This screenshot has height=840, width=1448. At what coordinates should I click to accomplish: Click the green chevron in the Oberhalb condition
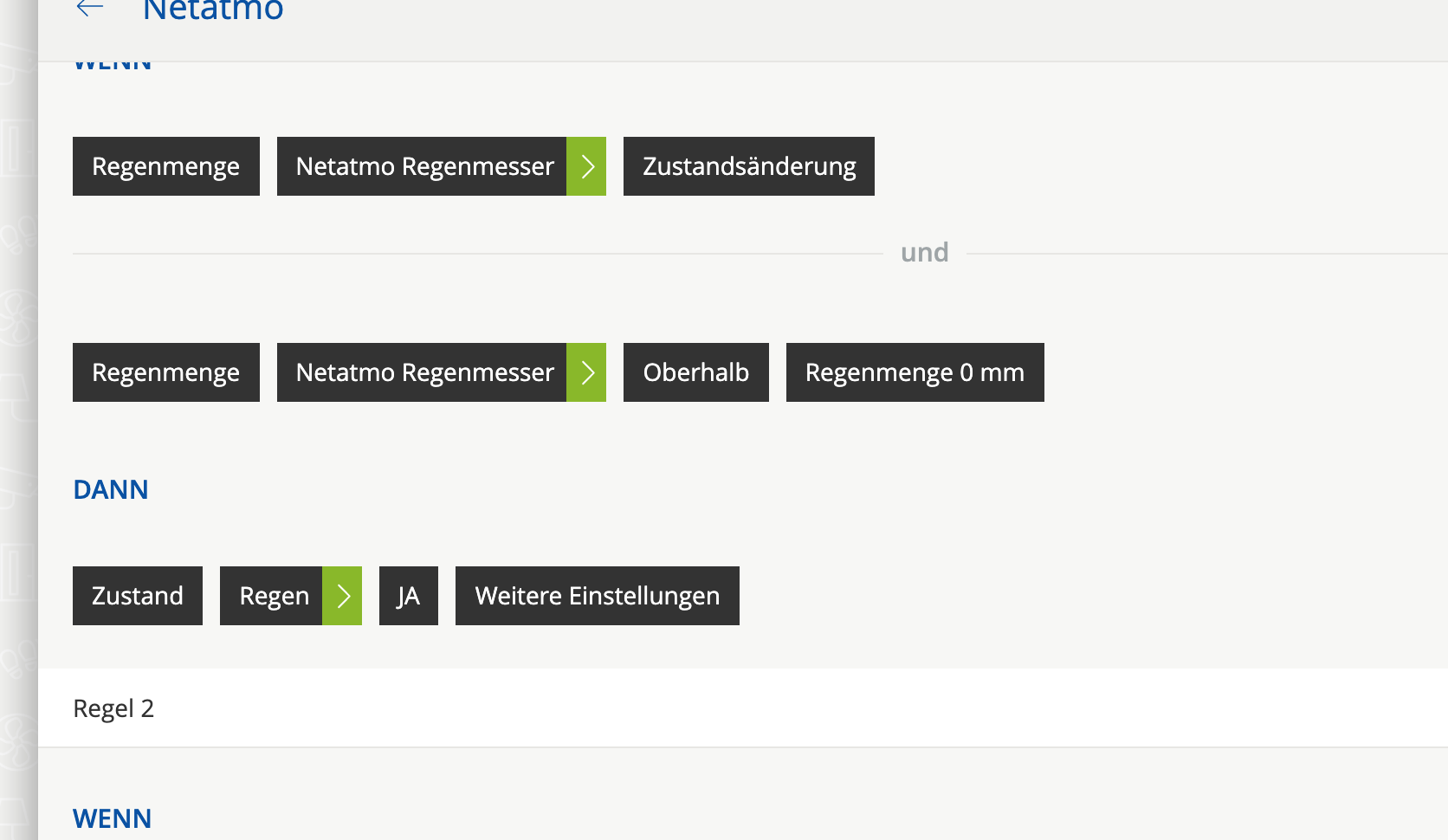tap(586, 372)
